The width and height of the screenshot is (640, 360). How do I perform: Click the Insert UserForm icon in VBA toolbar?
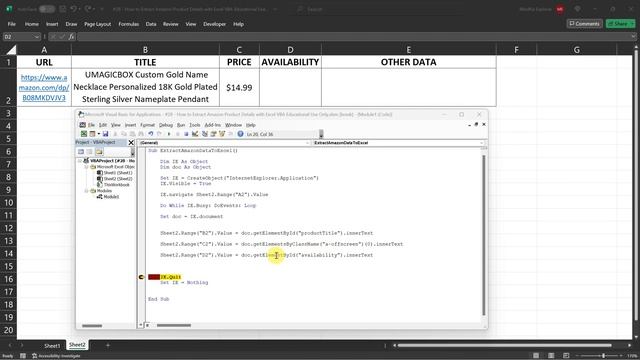click(92, 134)
